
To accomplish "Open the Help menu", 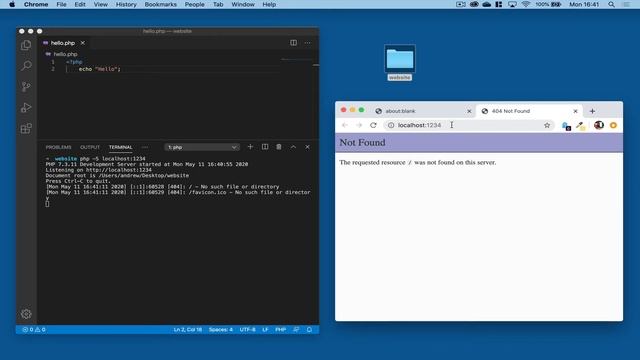I will (269, 4).
